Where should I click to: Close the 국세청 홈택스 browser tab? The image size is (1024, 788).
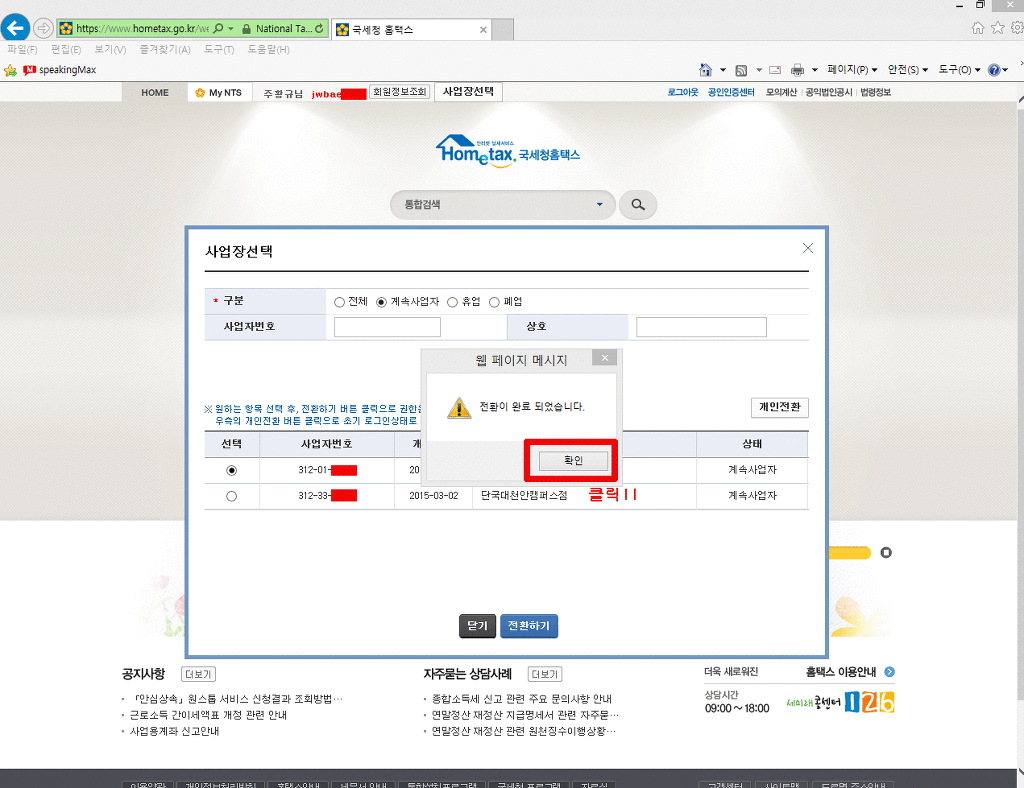pyautogui.click(x=483, y=29)
